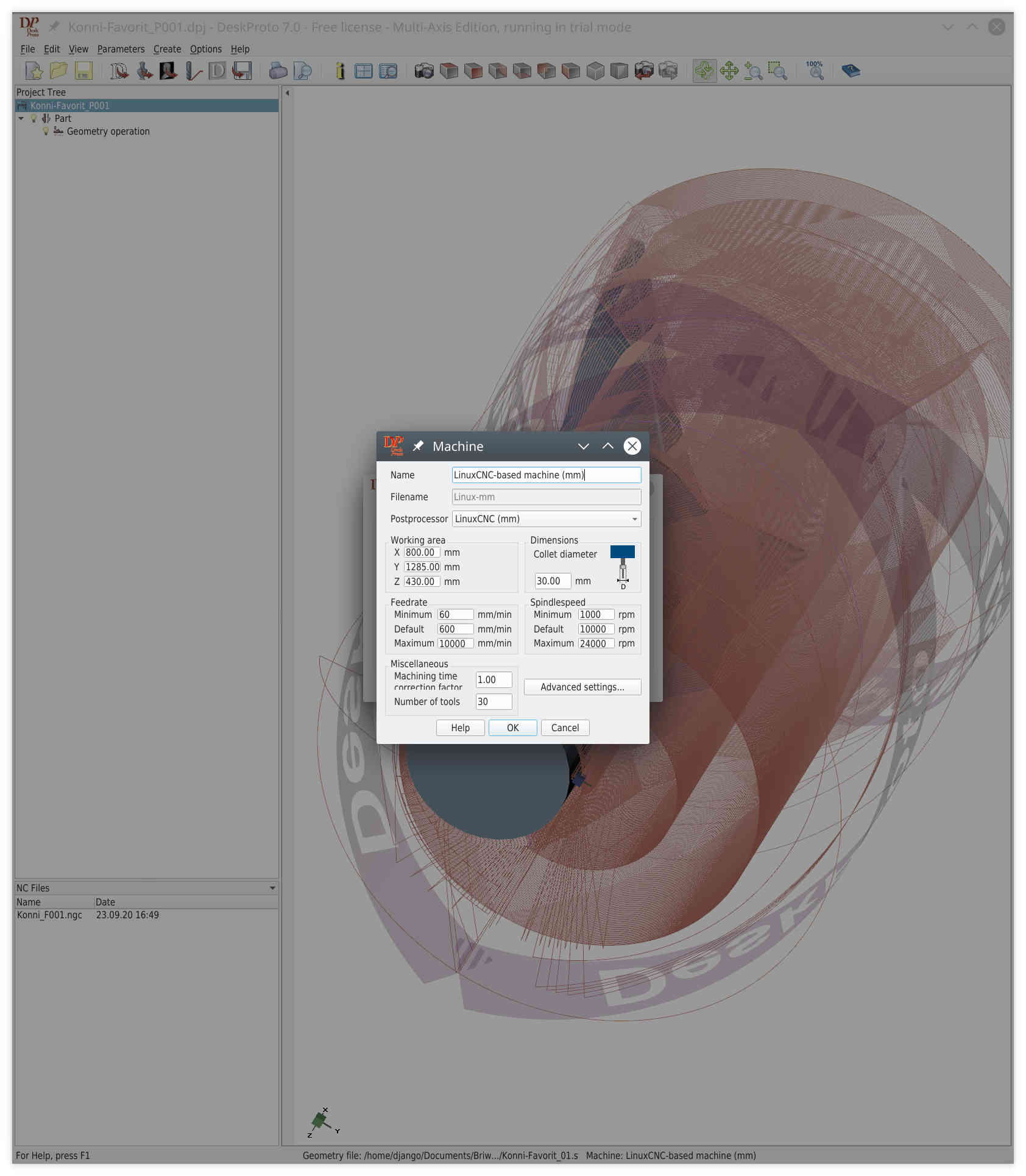Click the down chevron in Machine dialog title

point(583,446)
